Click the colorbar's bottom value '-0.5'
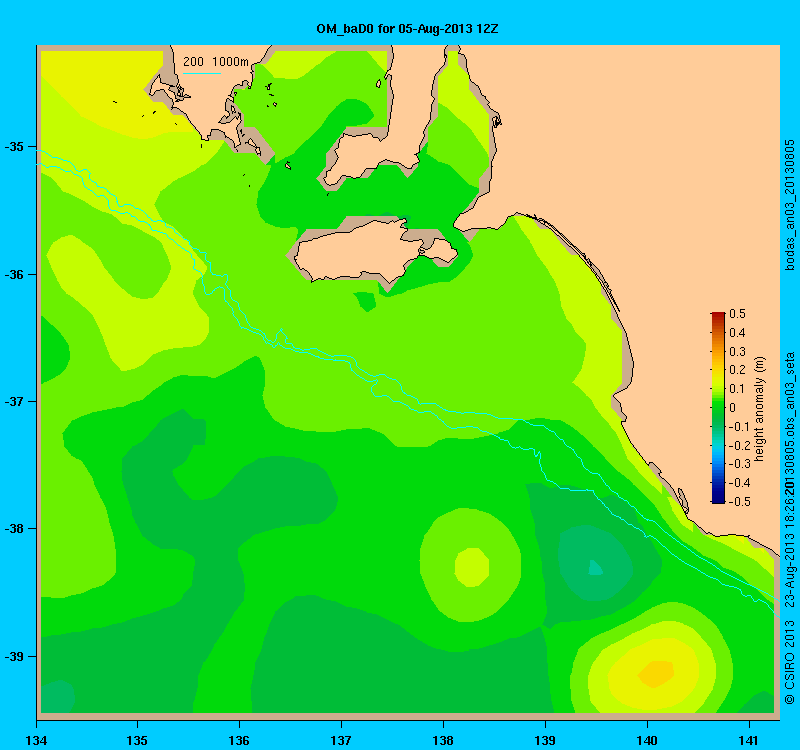Viewport: 800px width, 750px height. pos(739,502)
